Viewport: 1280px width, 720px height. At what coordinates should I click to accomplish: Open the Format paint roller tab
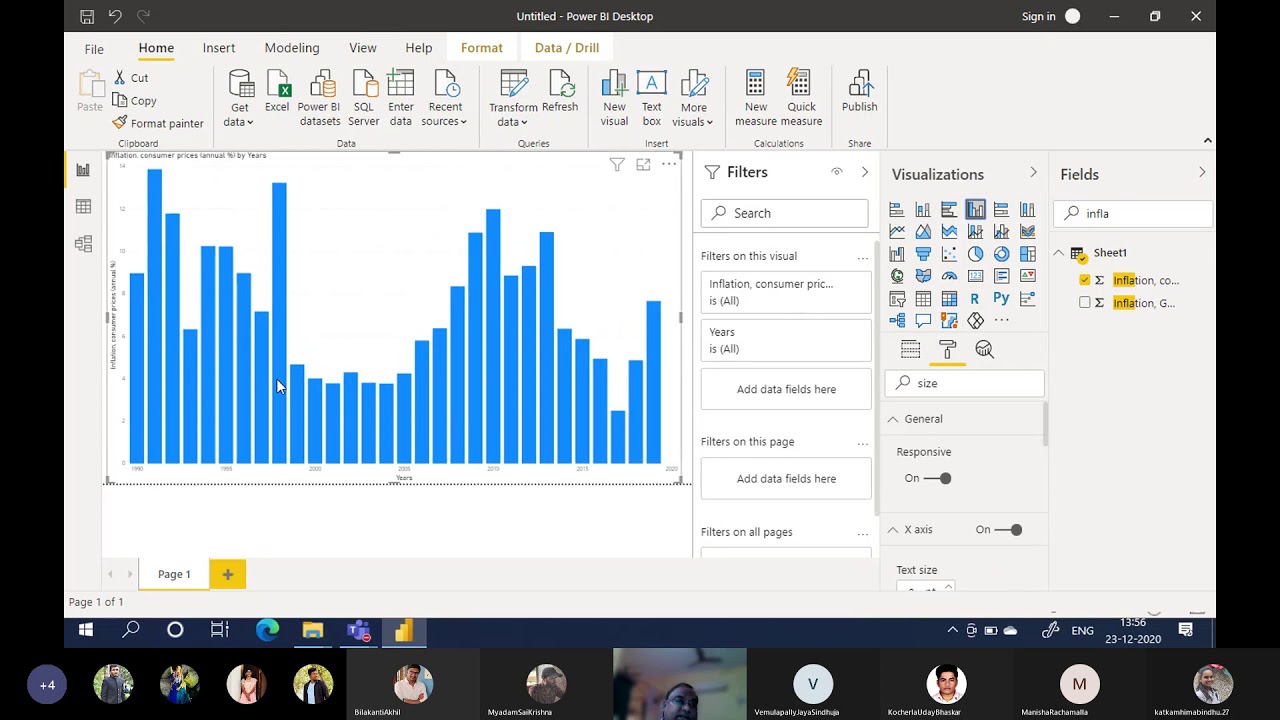click(947, 349)
